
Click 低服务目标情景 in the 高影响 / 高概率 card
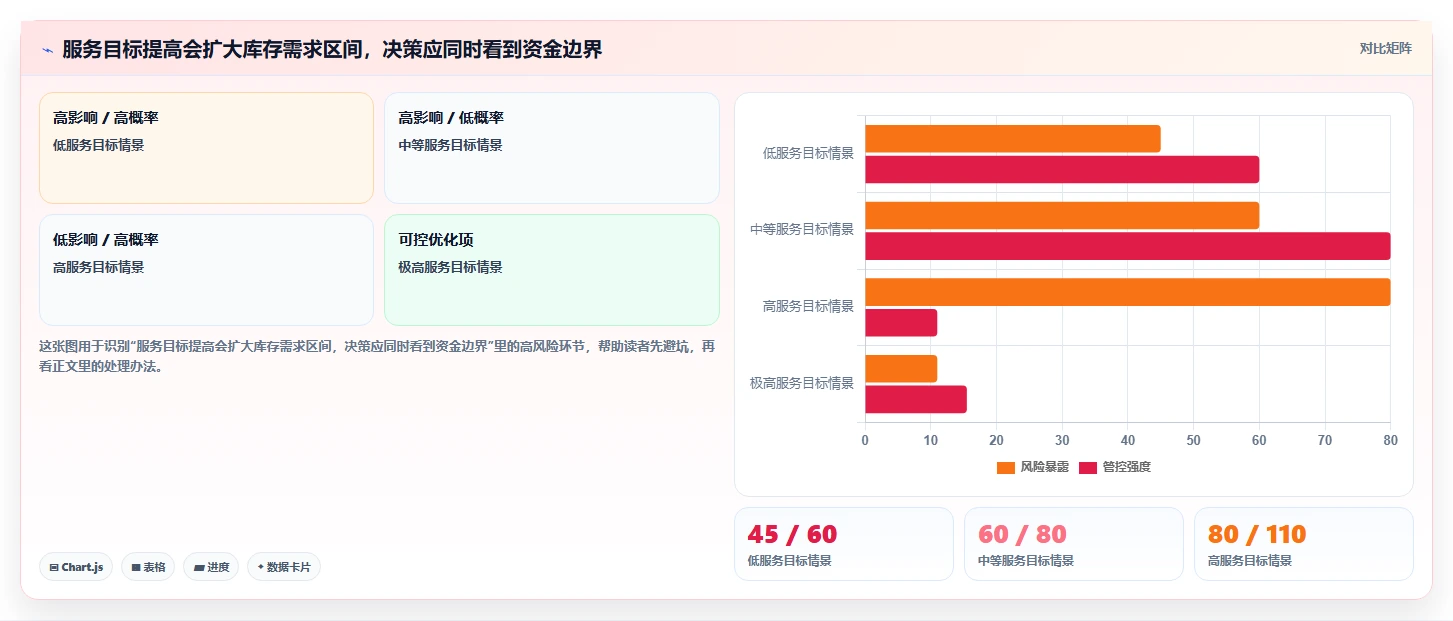(x=98, y=145)
